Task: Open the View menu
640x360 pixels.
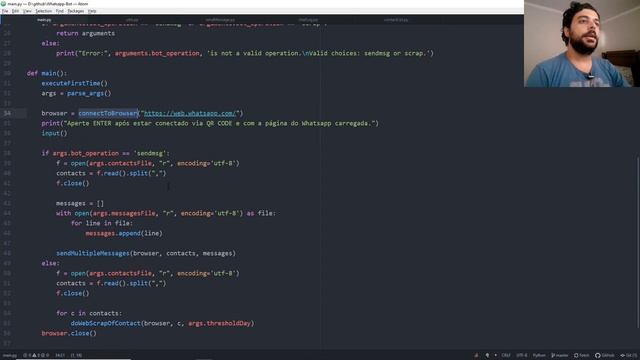Action: click(x=27, y=11)
